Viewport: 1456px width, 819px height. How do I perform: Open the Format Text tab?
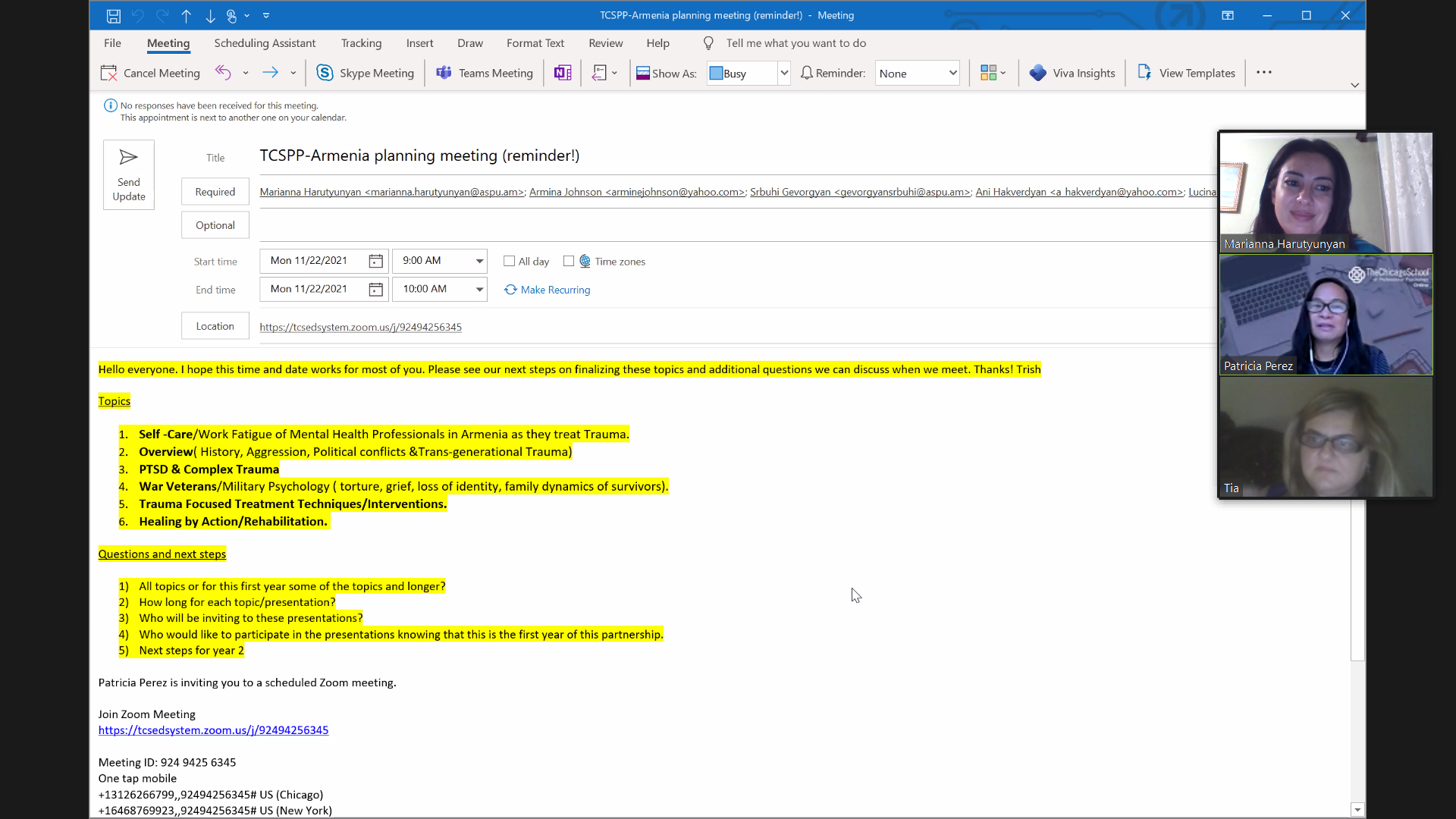point(535,43)
